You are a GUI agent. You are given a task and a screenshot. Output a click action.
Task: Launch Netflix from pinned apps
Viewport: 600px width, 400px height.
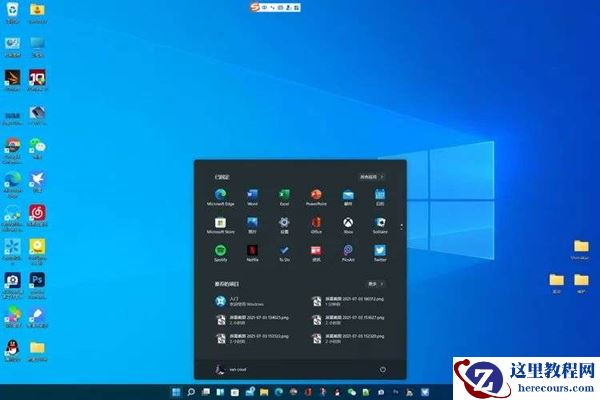coord(253,253)
